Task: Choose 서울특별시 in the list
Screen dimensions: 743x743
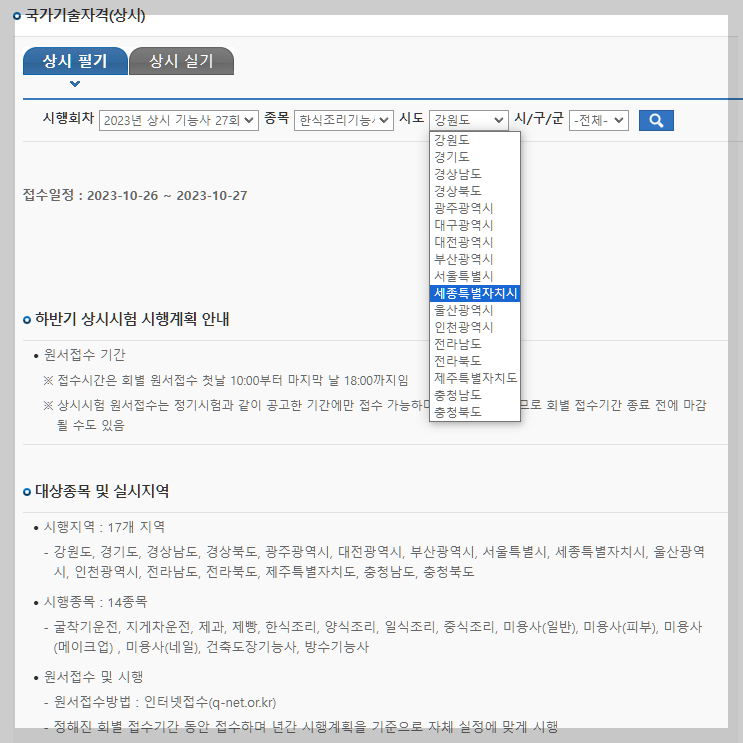Action: (x=475, y=276)
